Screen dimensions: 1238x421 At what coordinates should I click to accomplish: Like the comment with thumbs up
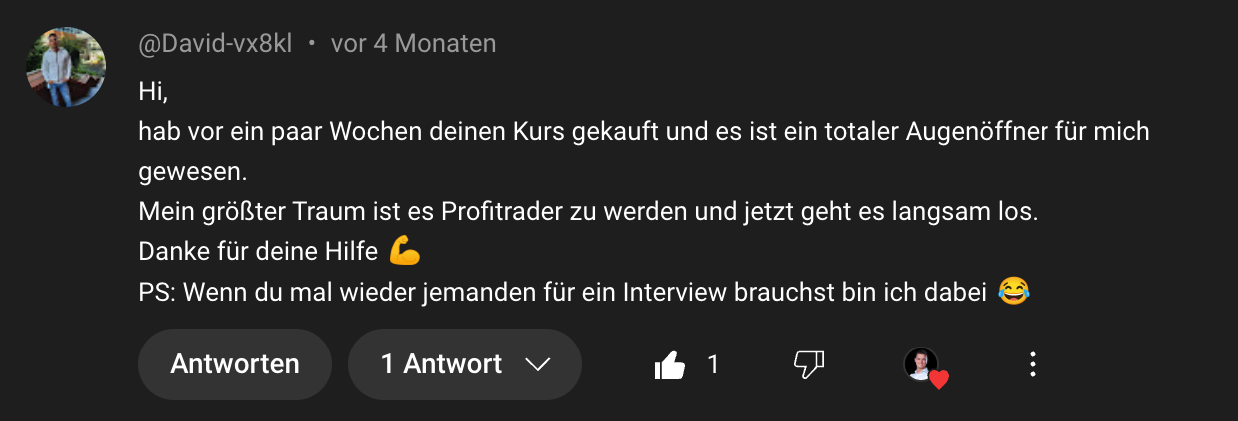click(670, 366)
